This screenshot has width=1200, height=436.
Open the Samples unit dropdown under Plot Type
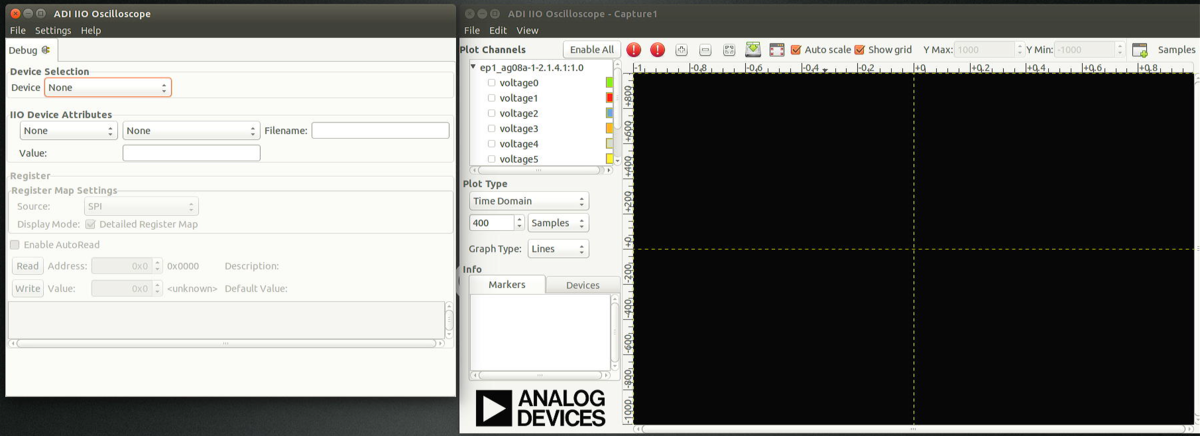(x=558, y=223)
